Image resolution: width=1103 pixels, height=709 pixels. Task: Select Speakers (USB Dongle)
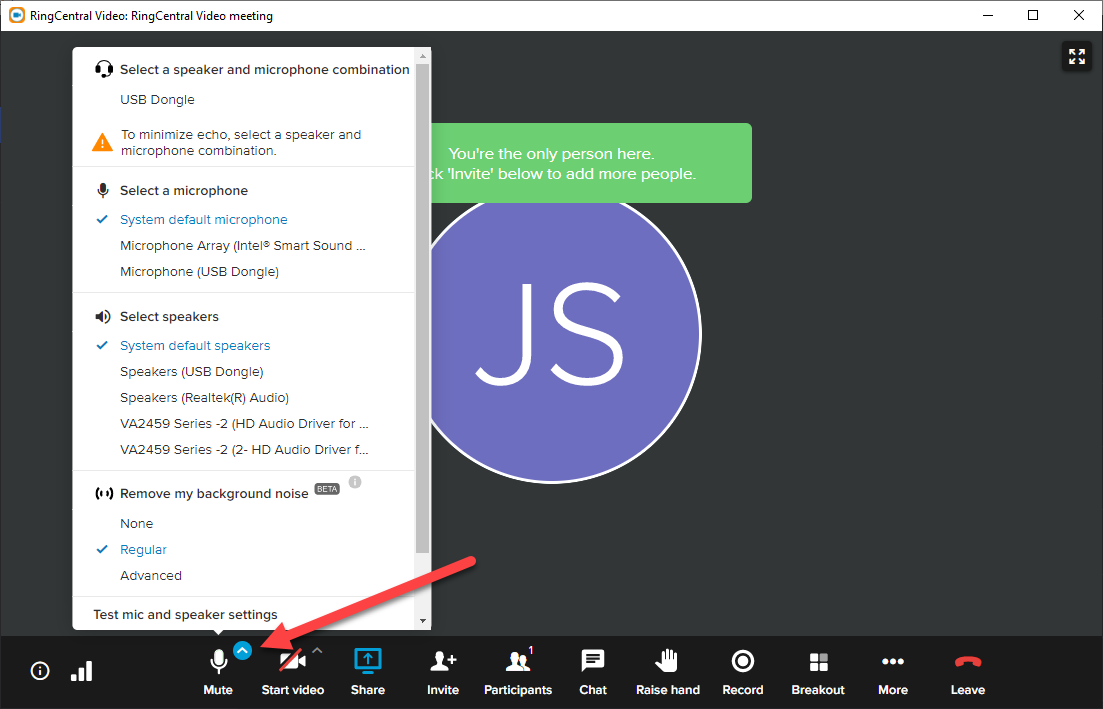click(x=191, y=371)
